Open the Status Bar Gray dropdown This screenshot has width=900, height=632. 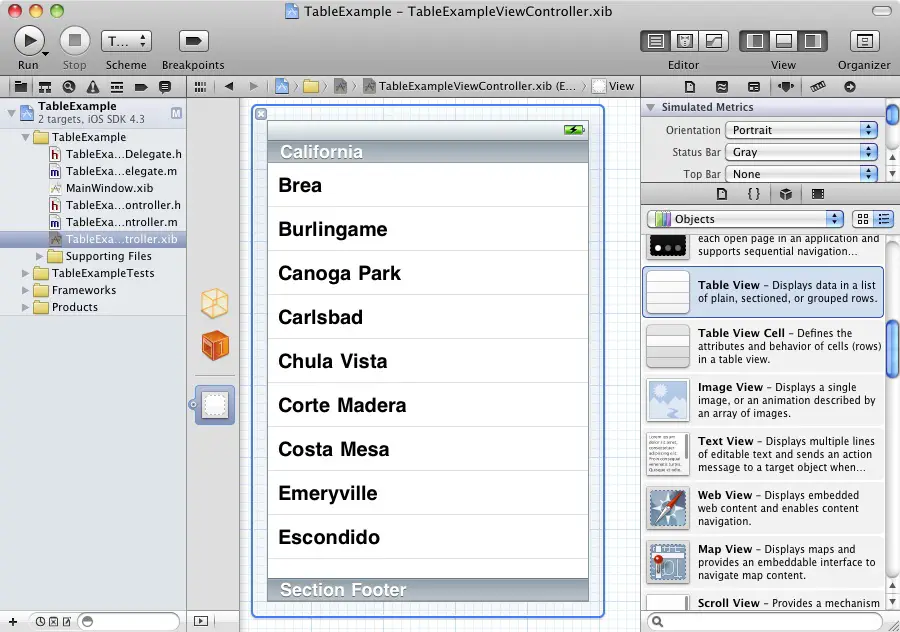pyautogui.click(x=801, y=152)
